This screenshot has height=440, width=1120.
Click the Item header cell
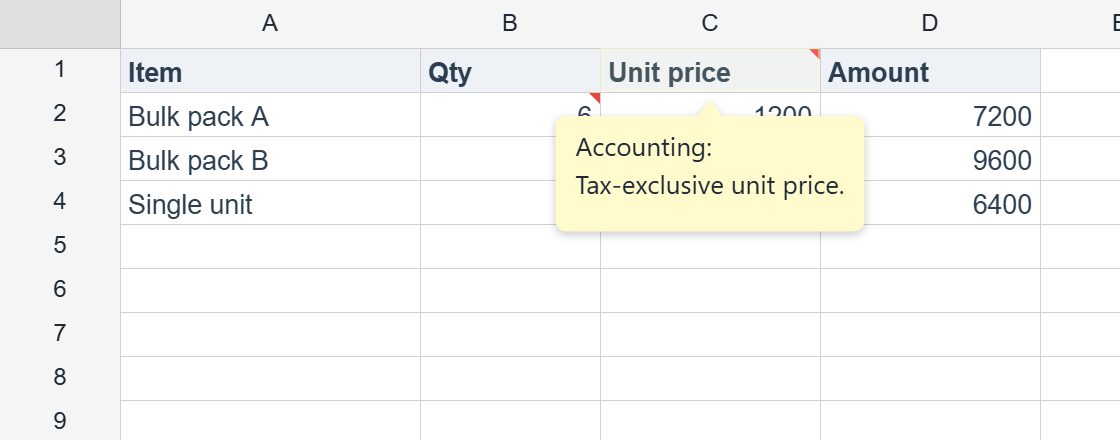click(x=270, y=71)
